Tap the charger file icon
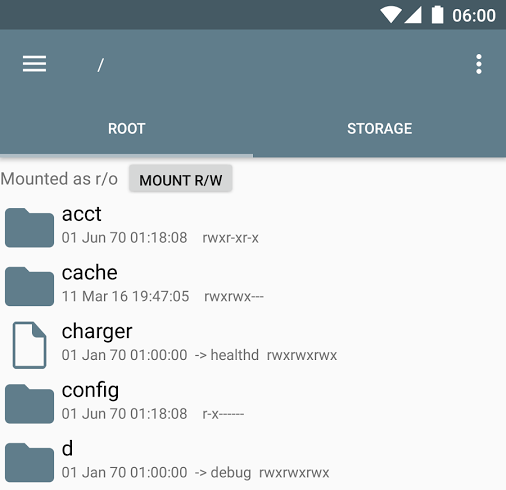The image size is (506, 490). (29, 345)
